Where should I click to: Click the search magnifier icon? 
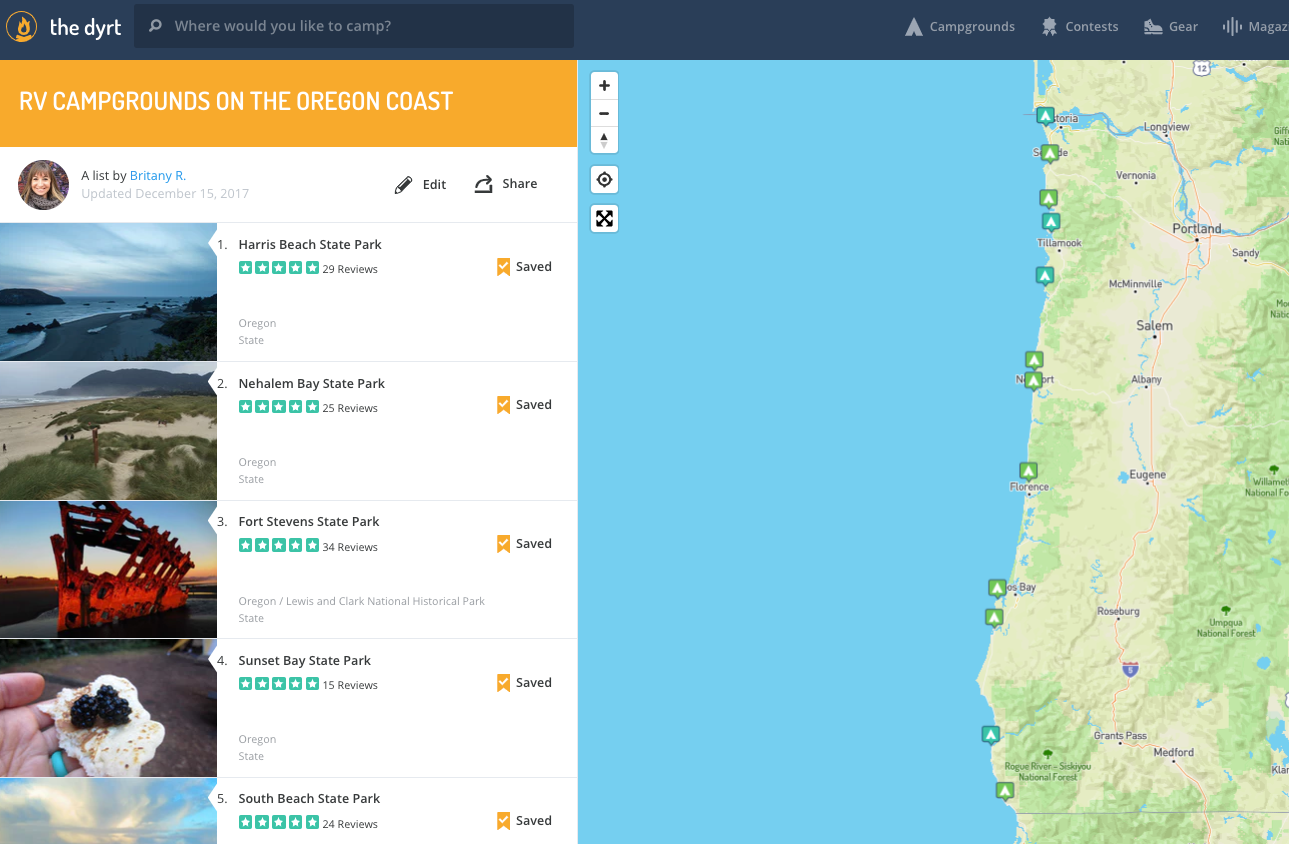pyautogui.click(x=155, y=26)
